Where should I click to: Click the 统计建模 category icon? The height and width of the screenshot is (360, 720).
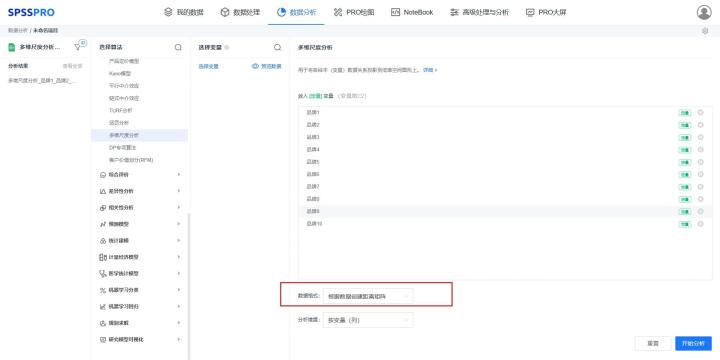[x=103, y=241]
